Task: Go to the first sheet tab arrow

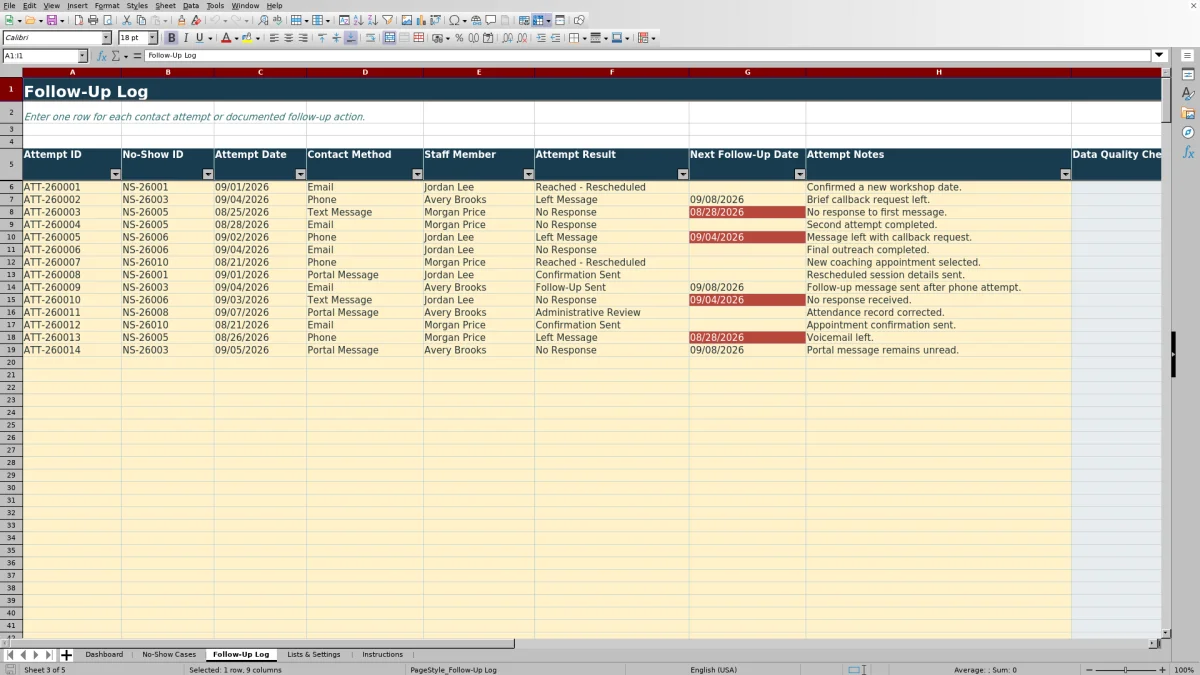Action: pyautogui.click(x=10, y=655)
